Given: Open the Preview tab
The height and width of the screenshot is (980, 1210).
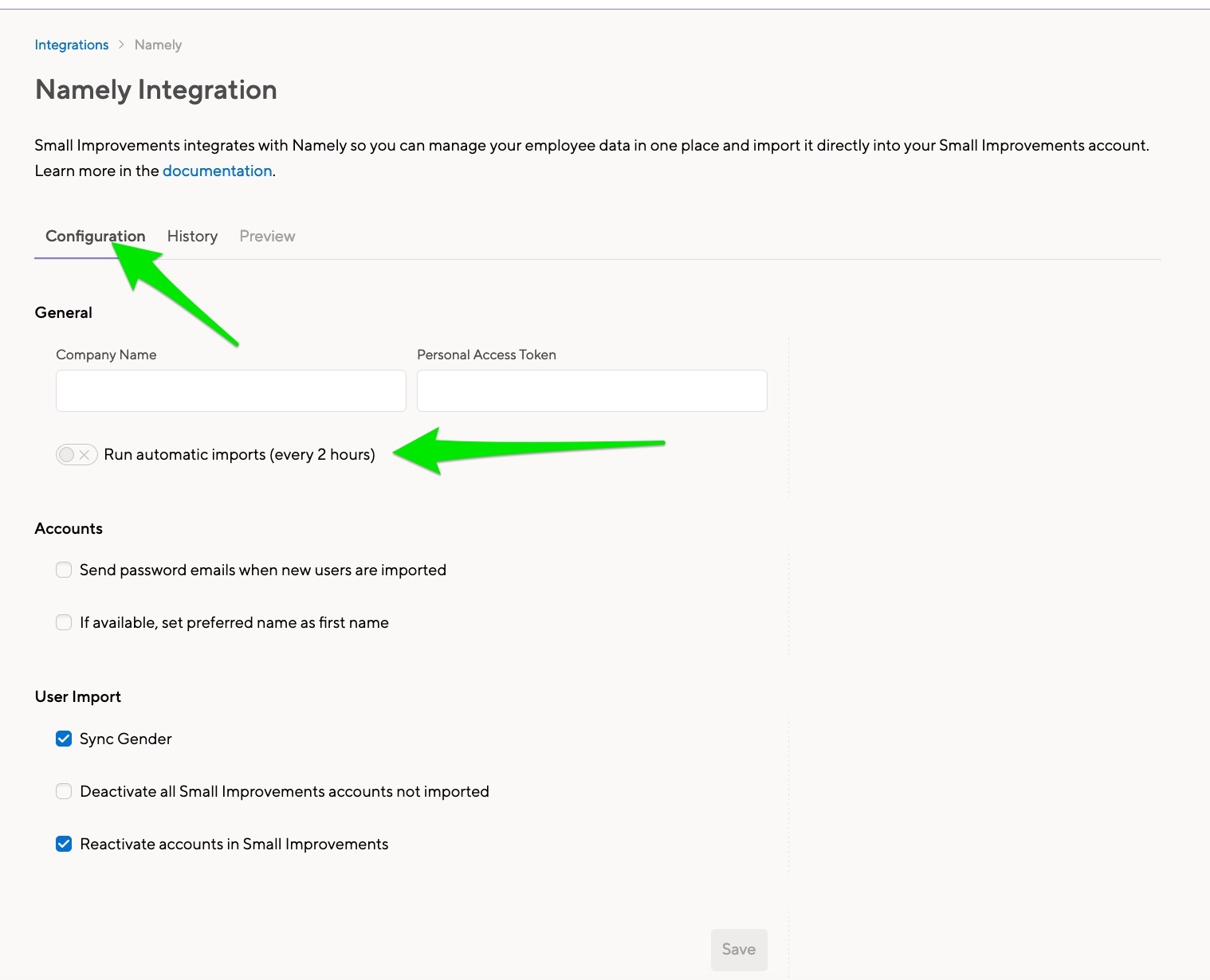Looking at the screenshot, I should coord(266,236).
